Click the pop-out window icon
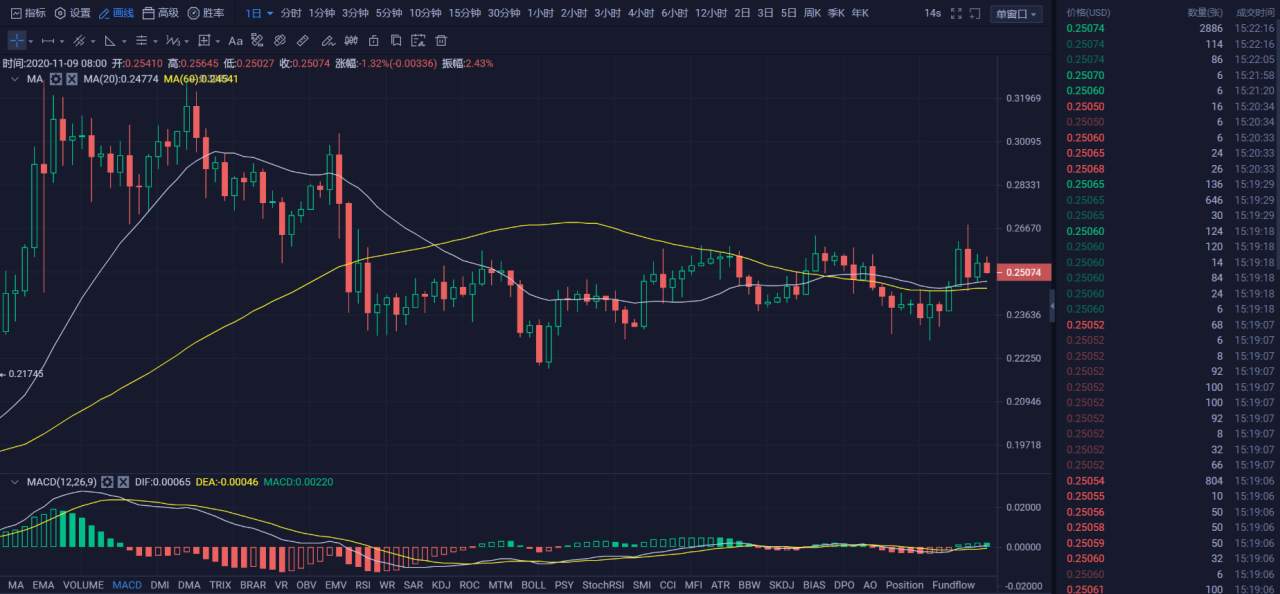The image size is (1280, 594). coord(975,14)
